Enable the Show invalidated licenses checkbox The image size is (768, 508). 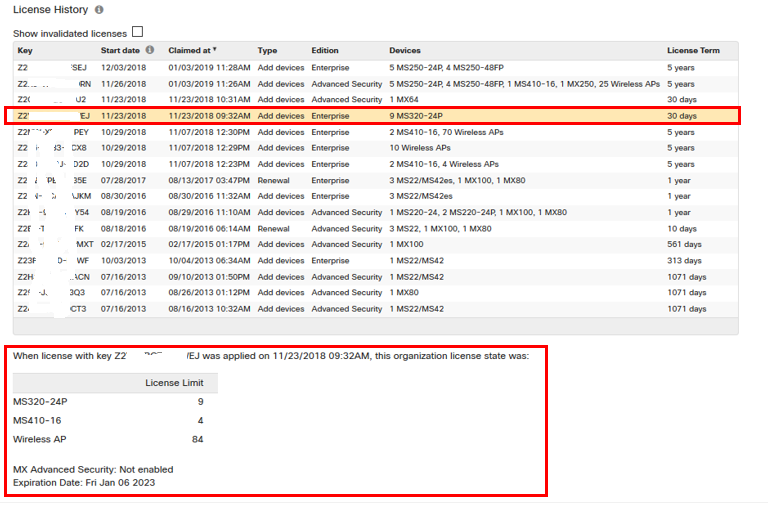[x=138, y=32]
